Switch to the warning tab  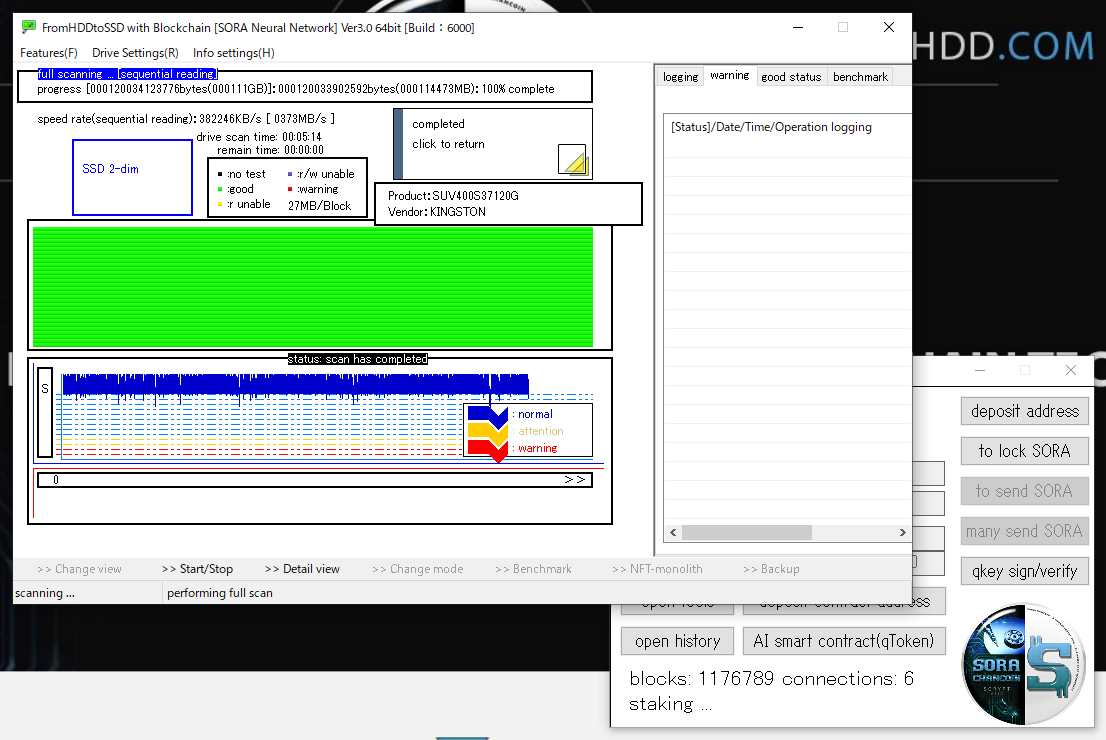729,75
